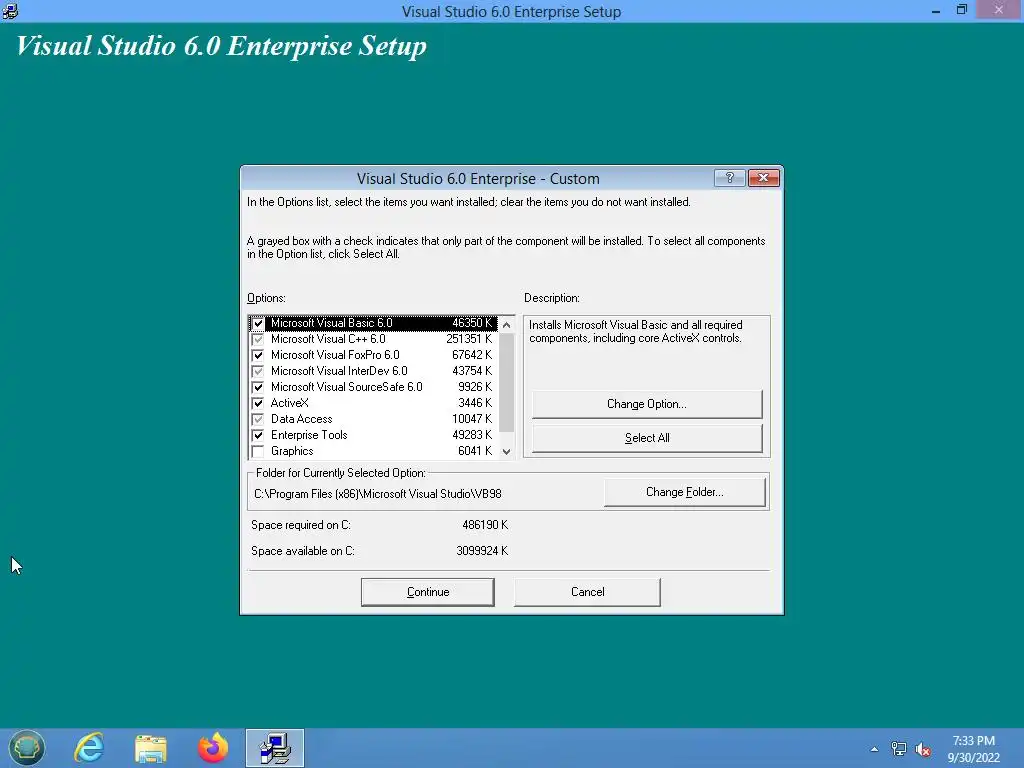Click the 251351 K size value
Image resolution: width=1024 pixels, height=768 pixels.
tap(469, 340)
